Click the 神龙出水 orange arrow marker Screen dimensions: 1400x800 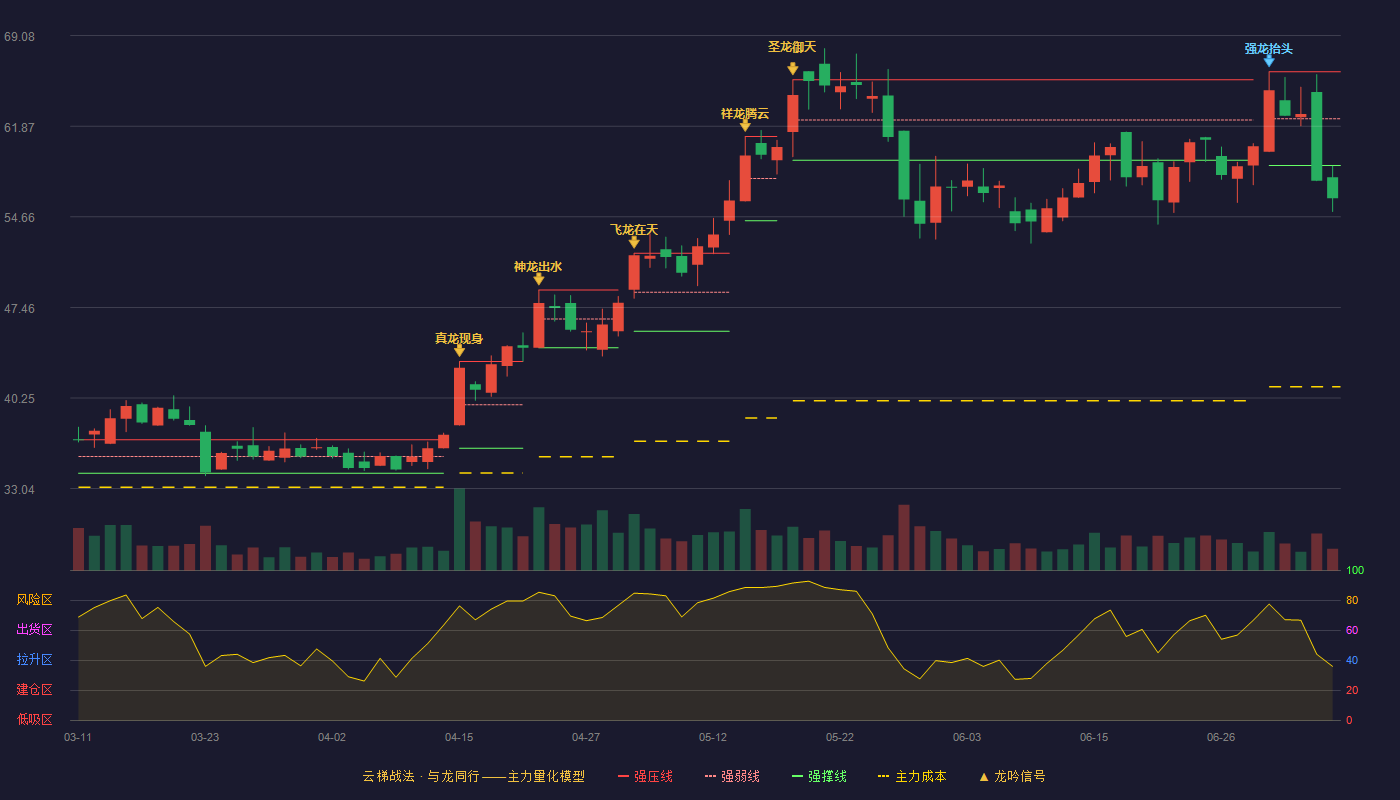538,279
